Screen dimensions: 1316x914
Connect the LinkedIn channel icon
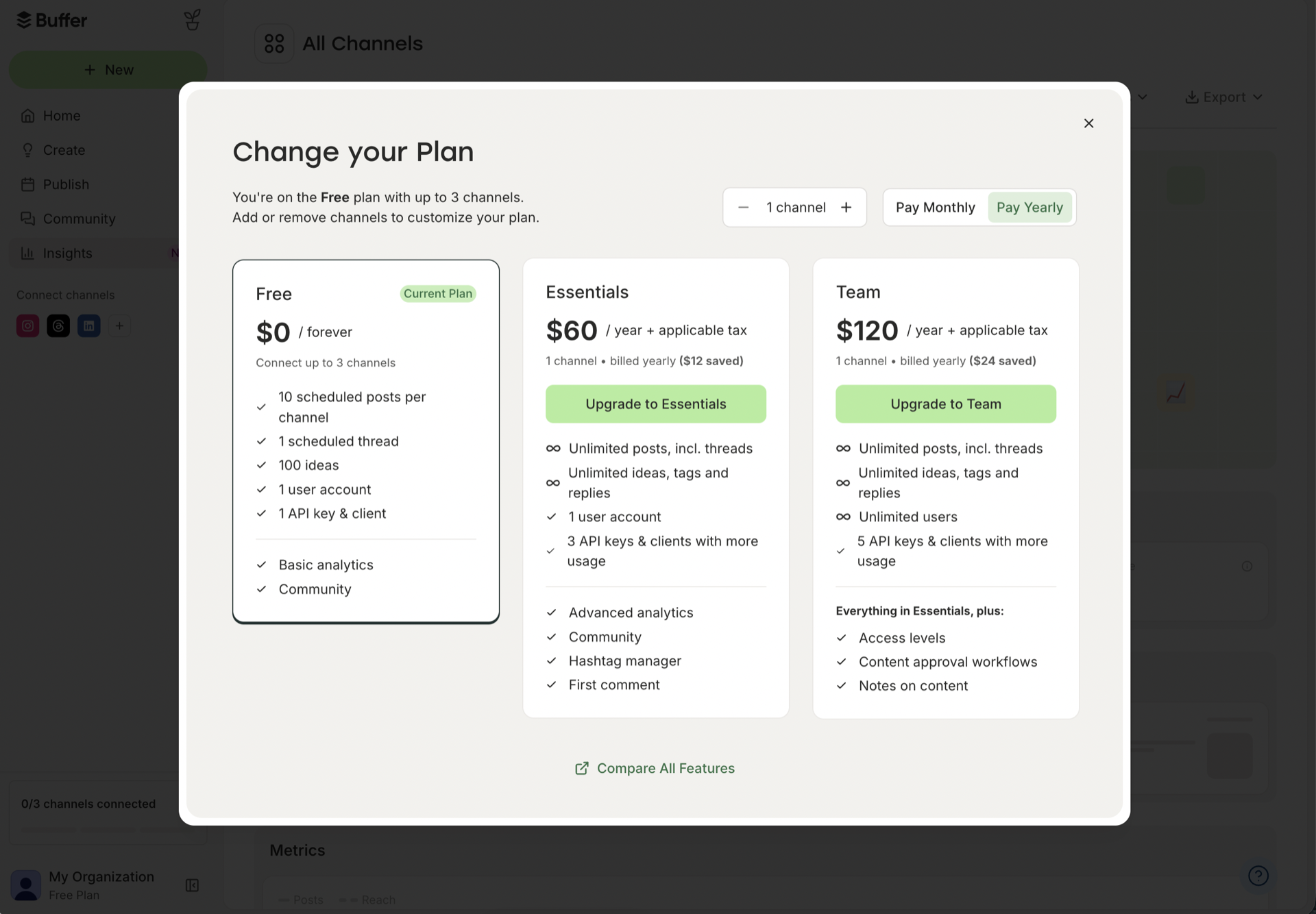pyautogui.click(x=88, y=326)
